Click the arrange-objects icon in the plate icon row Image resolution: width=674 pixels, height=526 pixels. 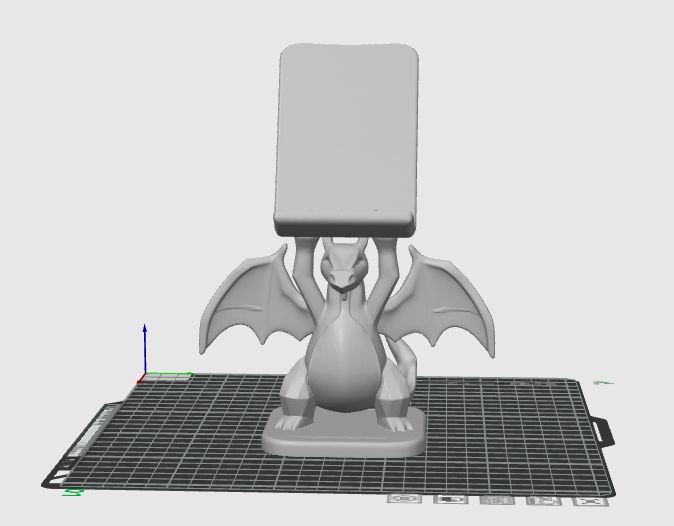click(x=497, y=501)
